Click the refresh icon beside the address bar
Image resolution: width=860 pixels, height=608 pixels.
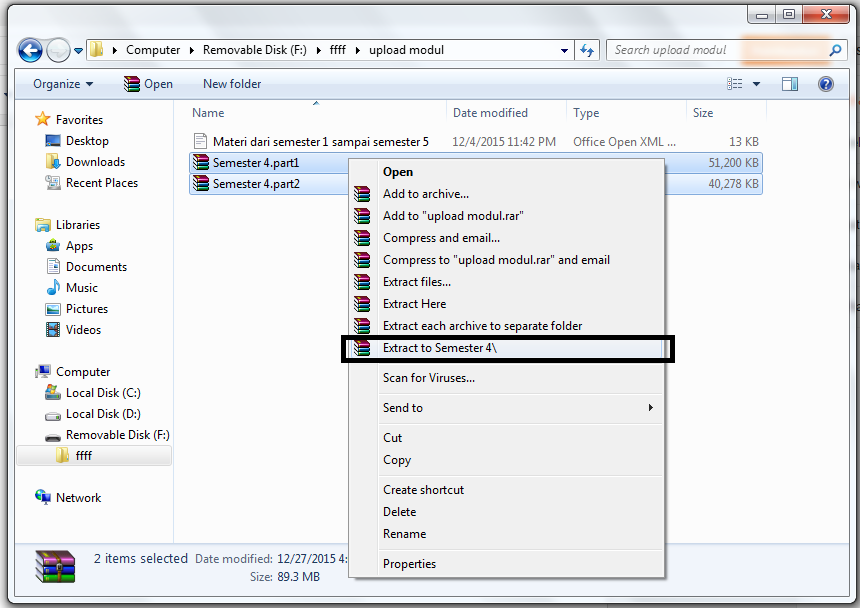588,49
